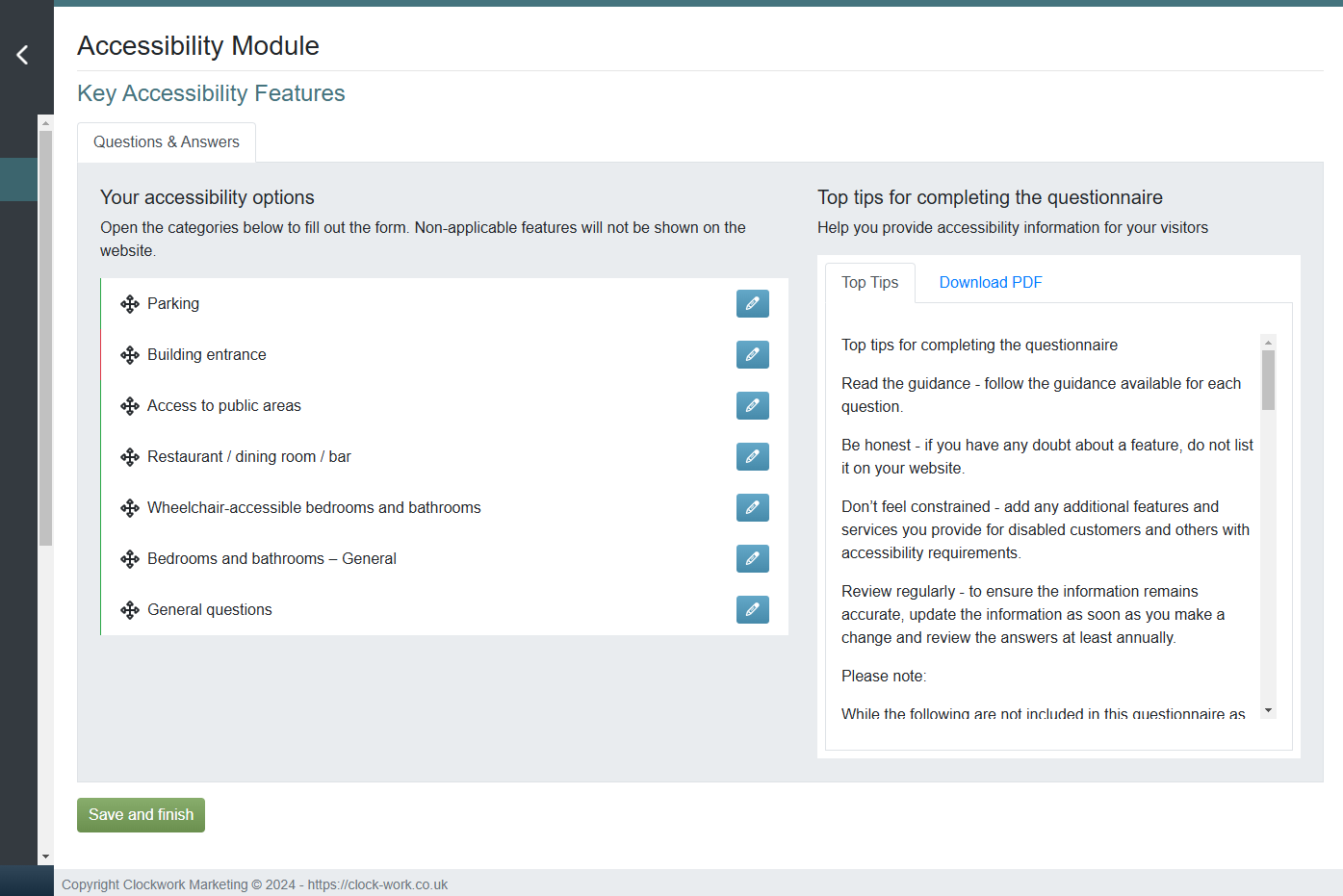The image size is (1343, 896).
Task: Click the edit pencil icon for General questions
Action: pyautogui.click(x=752, y=609)
